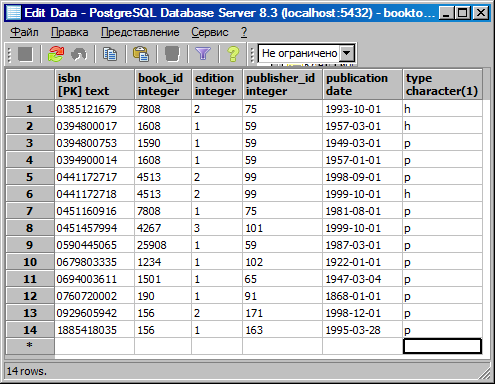Viewport: 495px width, 384px height.
Task: Open the Файл menu
Action: coord(24,32)
